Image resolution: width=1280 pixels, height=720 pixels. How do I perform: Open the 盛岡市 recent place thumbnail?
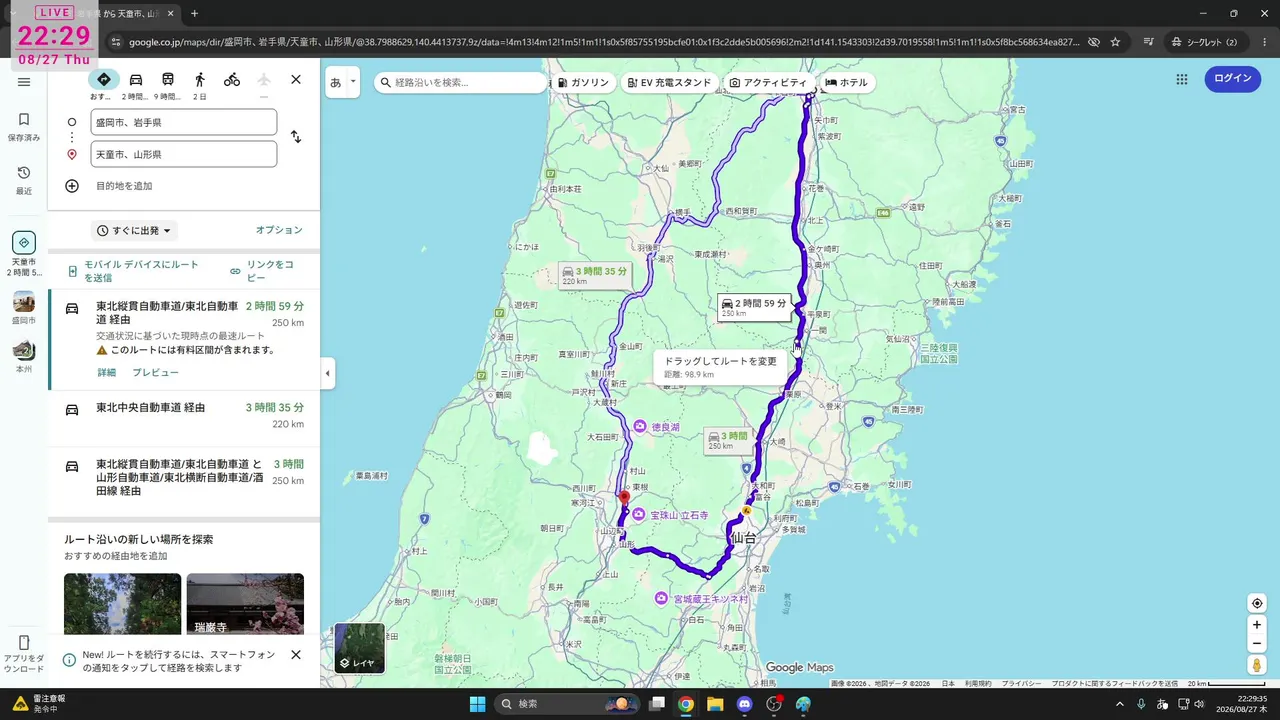pos(24,308)
